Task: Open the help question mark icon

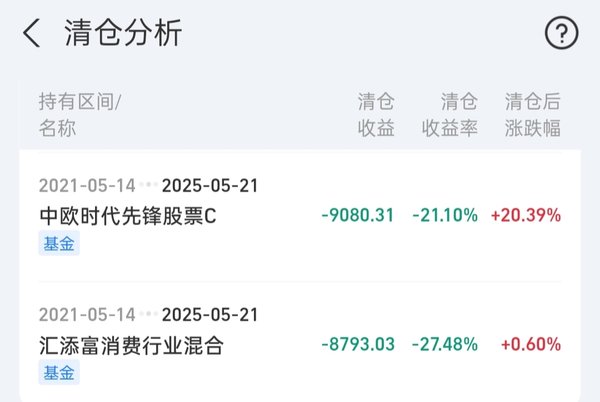Action: [561, 33]
